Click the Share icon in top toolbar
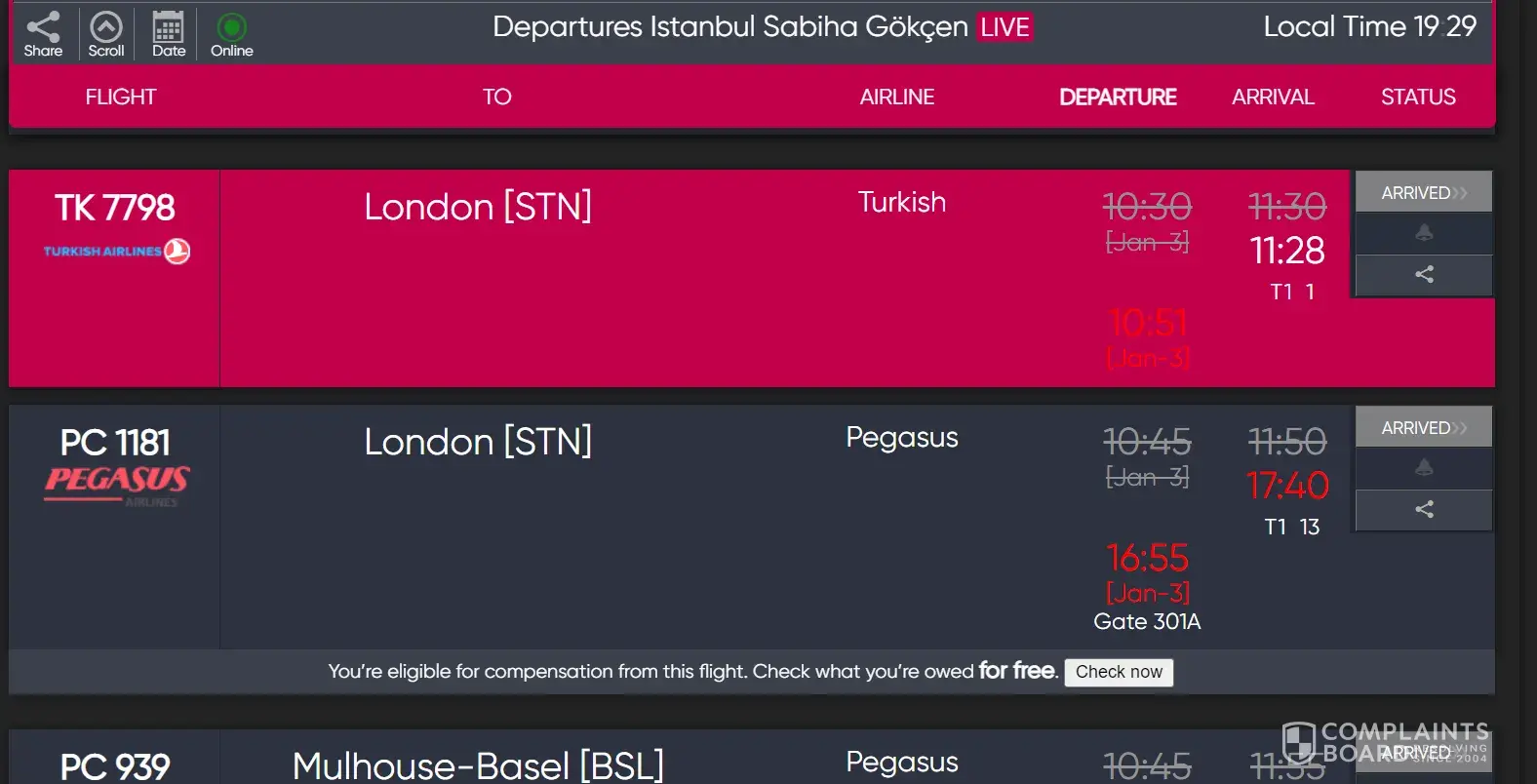 [x=43, y=33]
